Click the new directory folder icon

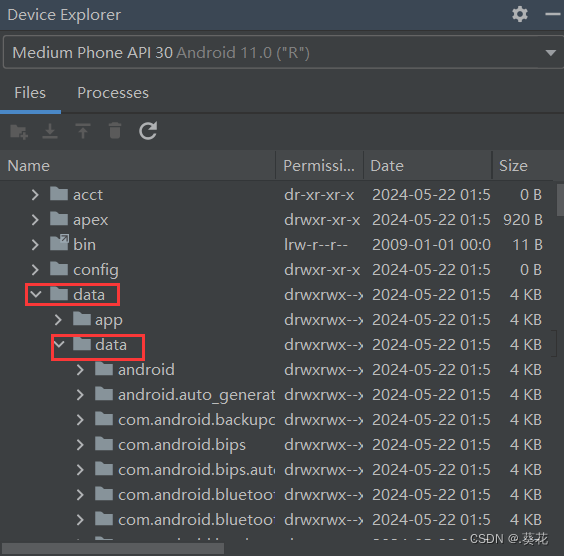19,131
